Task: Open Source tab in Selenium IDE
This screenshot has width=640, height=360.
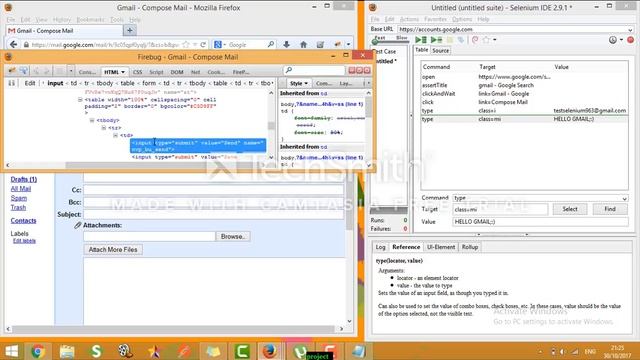Action: point(440,51)
